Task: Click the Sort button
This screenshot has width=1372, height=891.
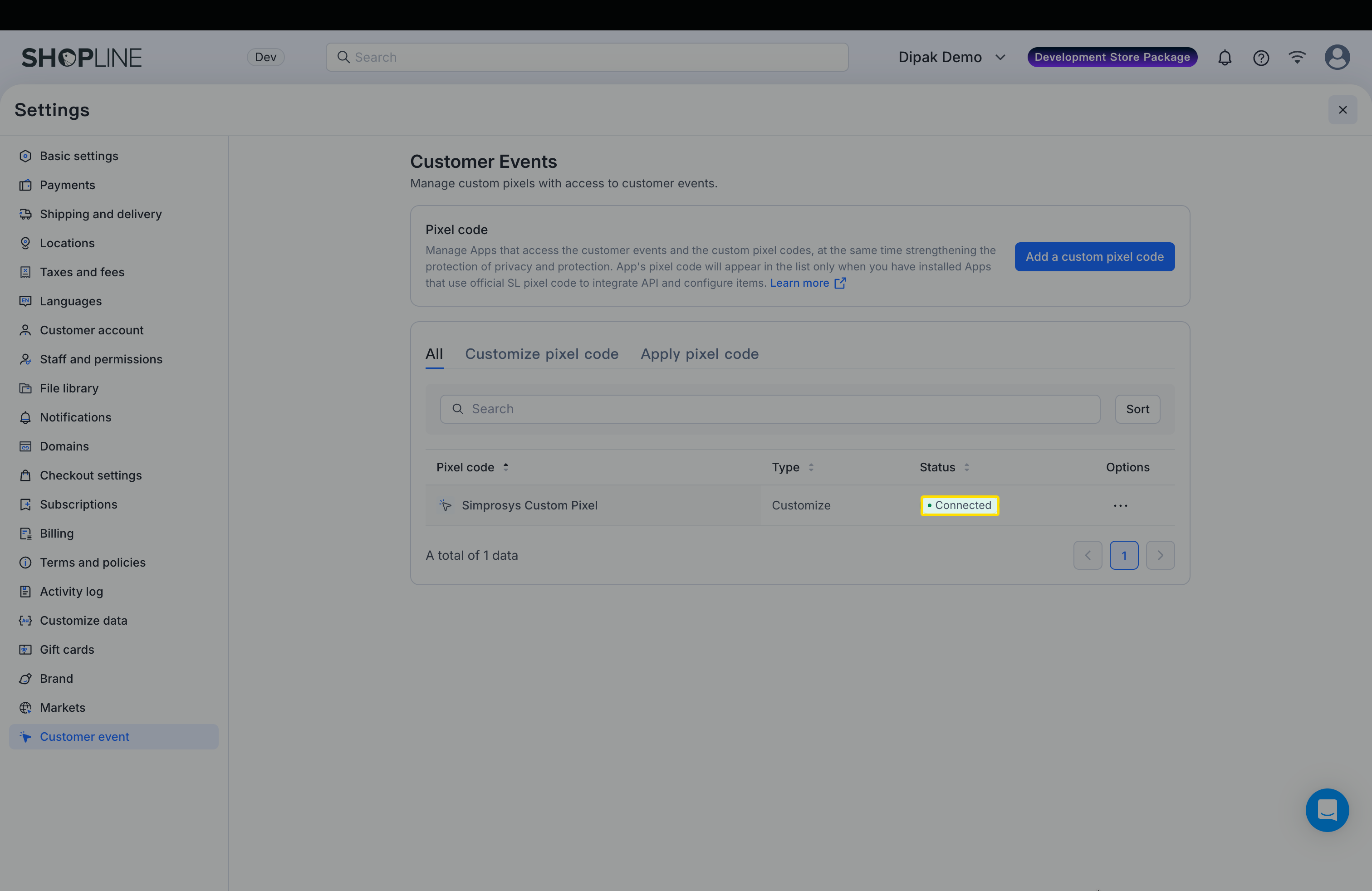Action: pos(1137,409)
